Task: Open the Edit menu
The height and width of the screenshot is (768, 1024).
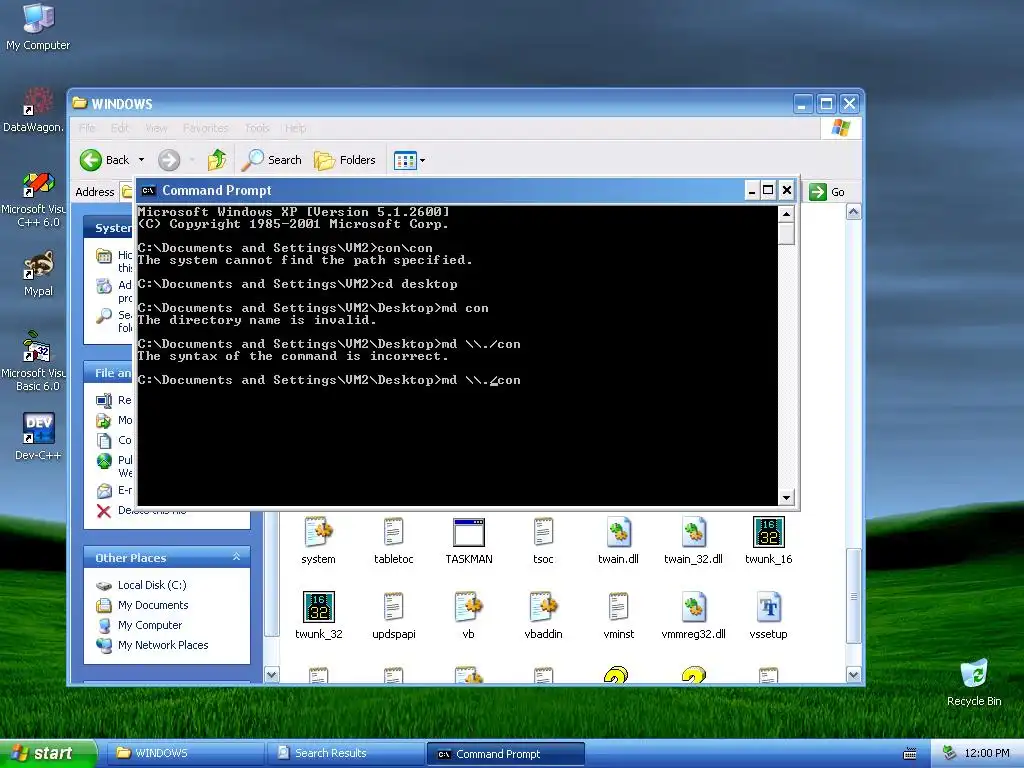Action: point(120,128)
